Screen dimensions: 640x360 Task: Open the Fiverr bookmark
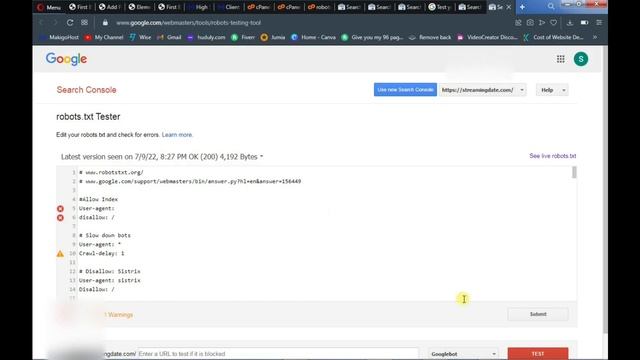click(x=243, y=37)
